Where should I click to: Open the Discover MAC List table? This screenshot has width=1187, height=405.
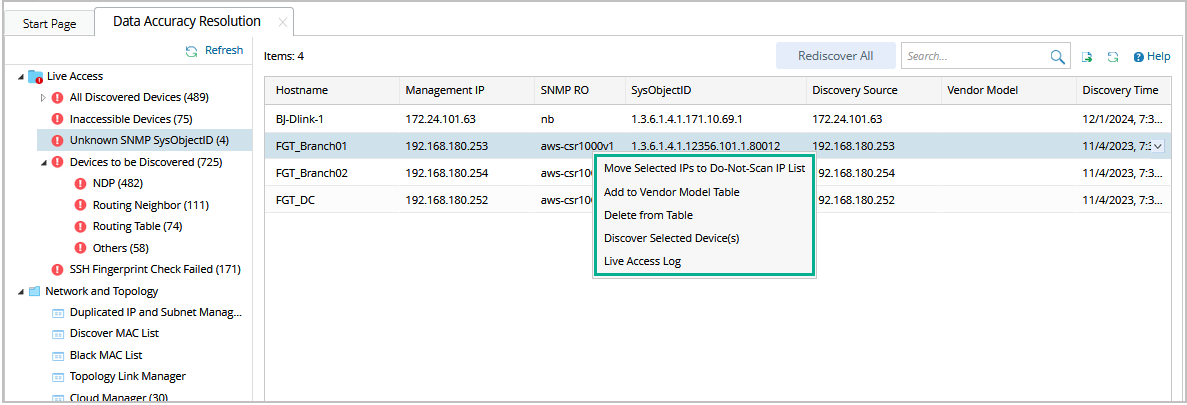point(114,333)
